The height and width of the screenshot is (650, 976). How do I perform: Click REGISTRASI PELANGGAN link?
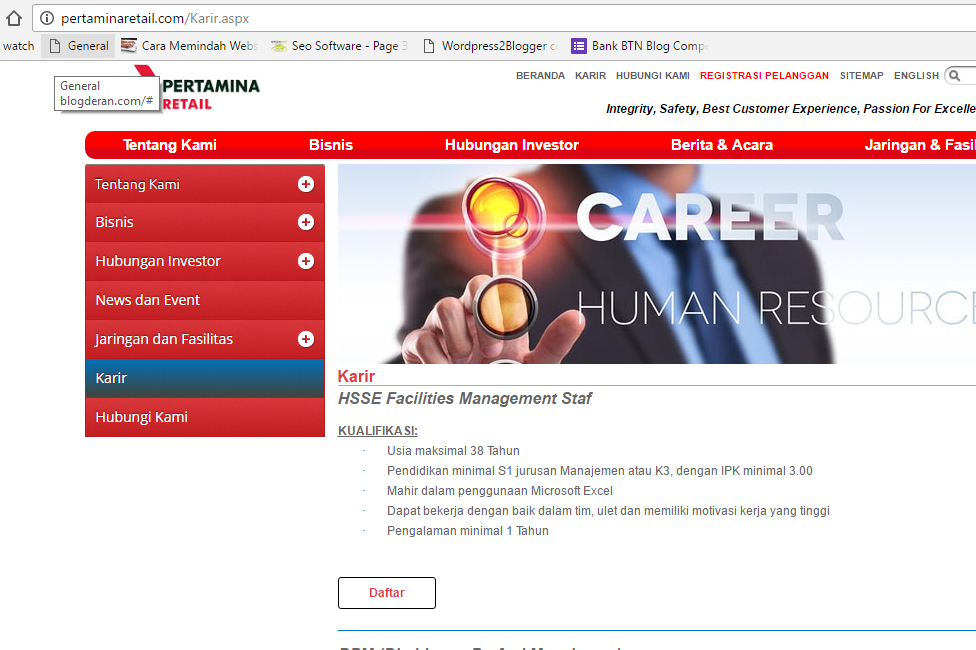[x=764, y=75]
